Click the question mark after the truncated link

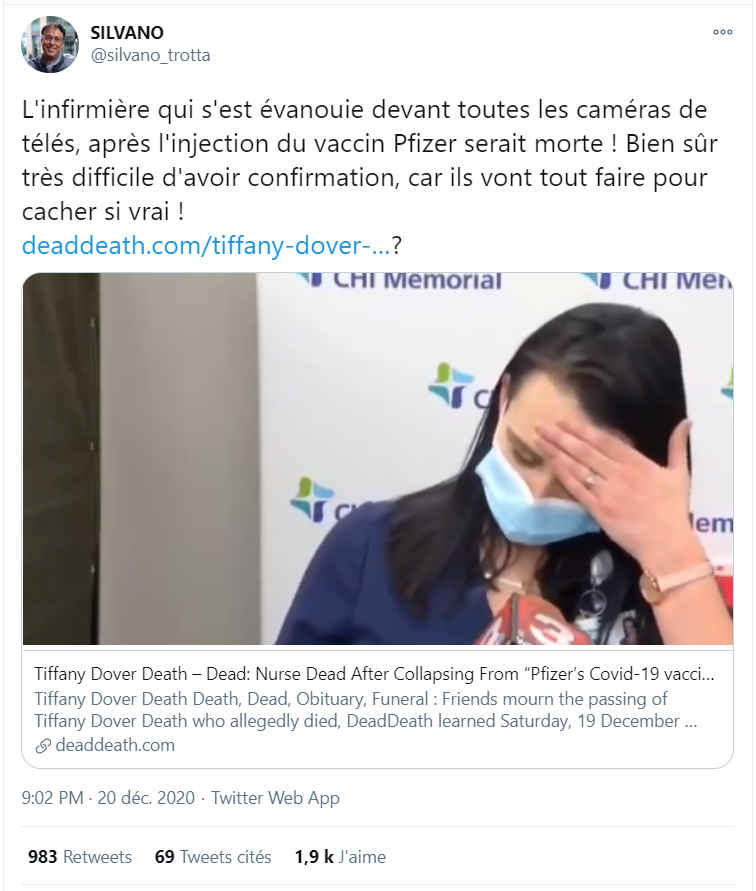coord(397,245)
